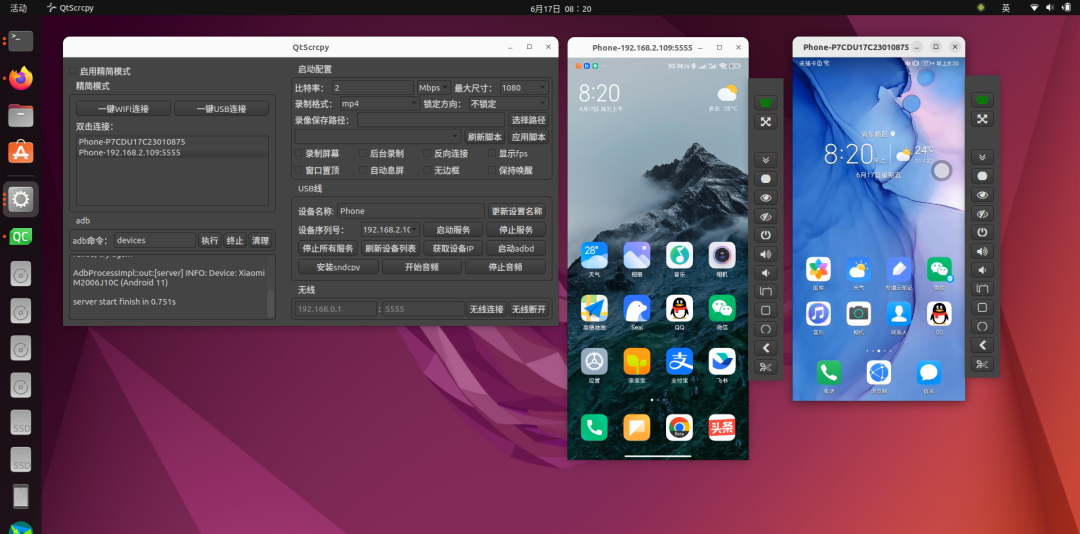Check the 后台录制 option

(364, 153)
